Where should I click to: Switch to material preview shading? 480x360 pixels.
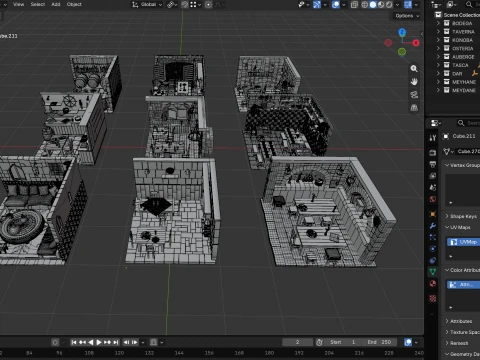click(x=381, y=5)
